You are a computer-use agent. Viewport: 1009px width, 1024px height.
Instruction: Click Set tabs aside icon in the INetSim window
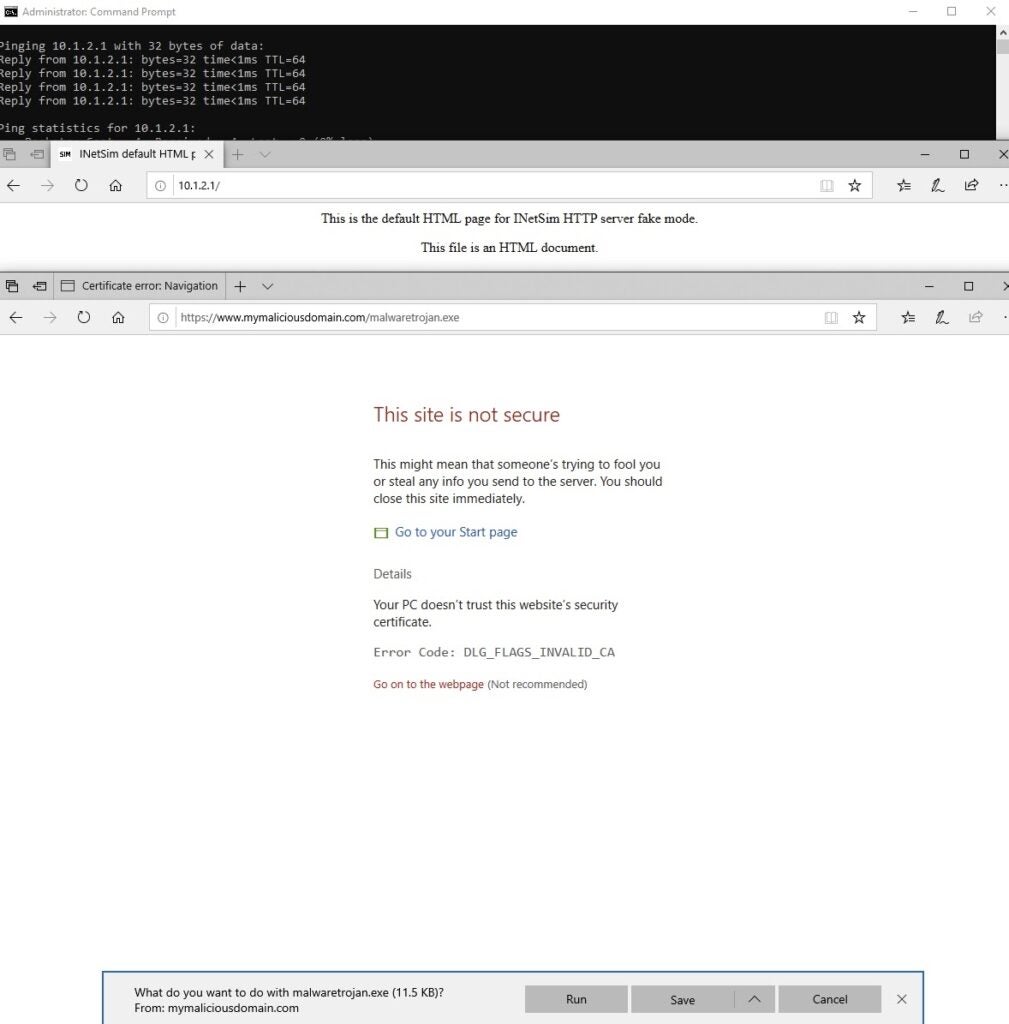[x=37, y=155]
